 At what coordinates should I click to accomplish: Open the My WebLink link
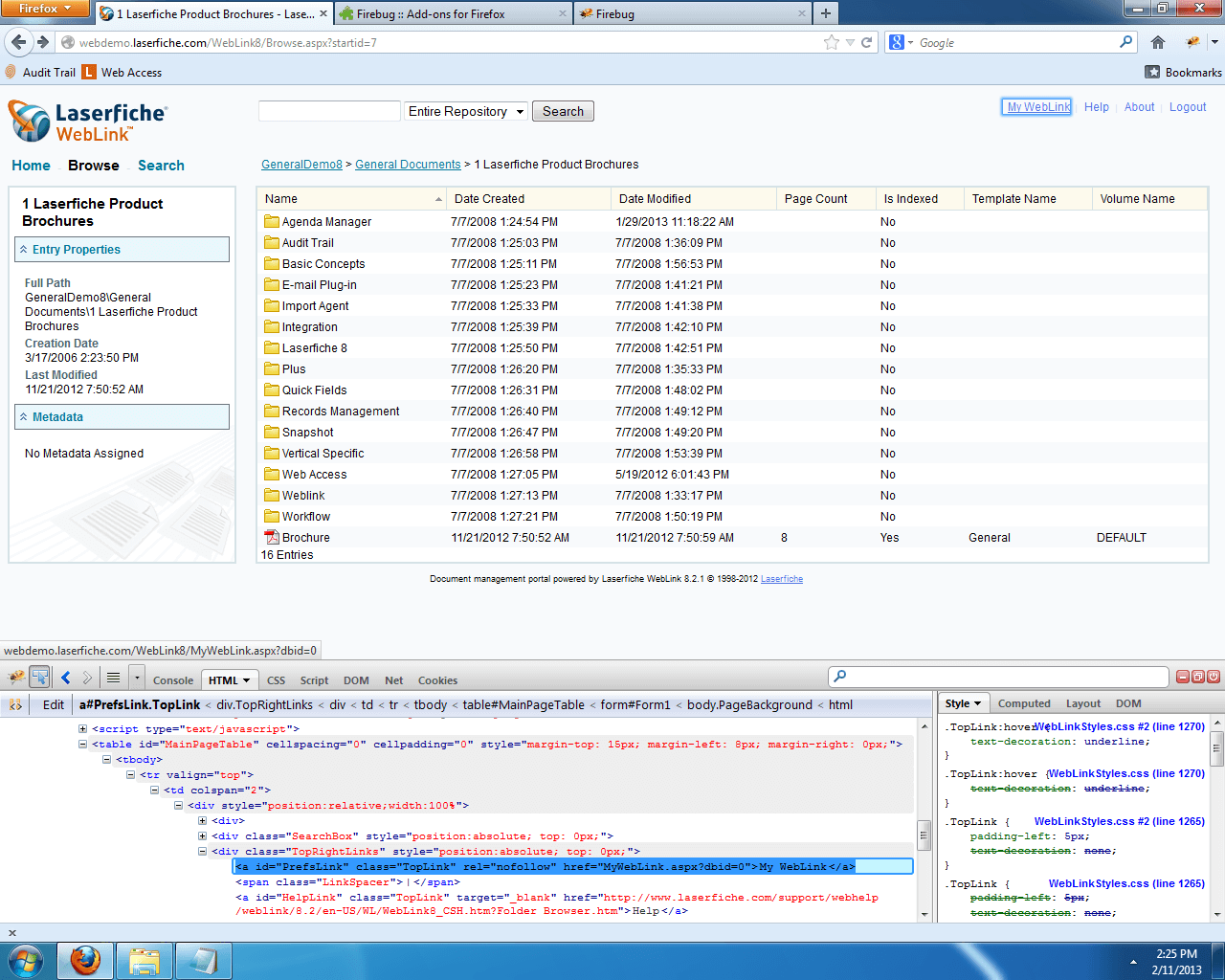pos(1037,107)
